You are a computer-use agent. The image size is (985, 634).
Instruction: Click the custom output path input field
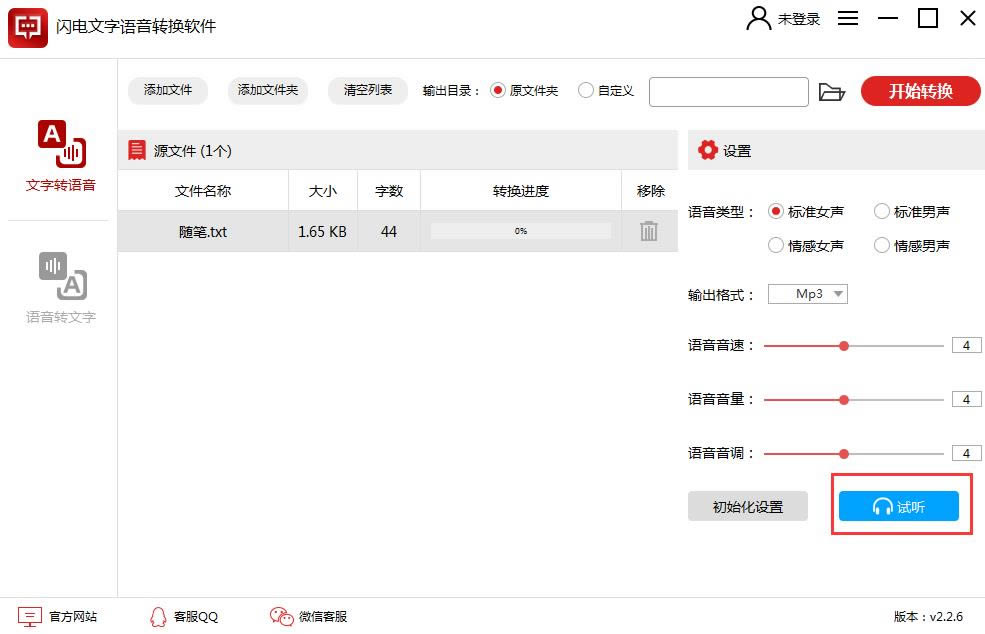(x=729, y=92)
